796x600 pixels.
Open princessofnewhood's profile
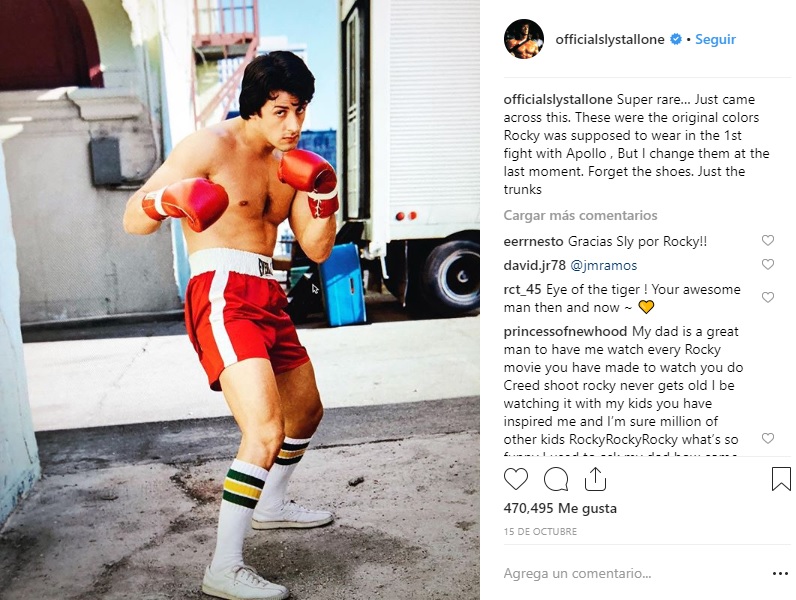click(565, 331)
